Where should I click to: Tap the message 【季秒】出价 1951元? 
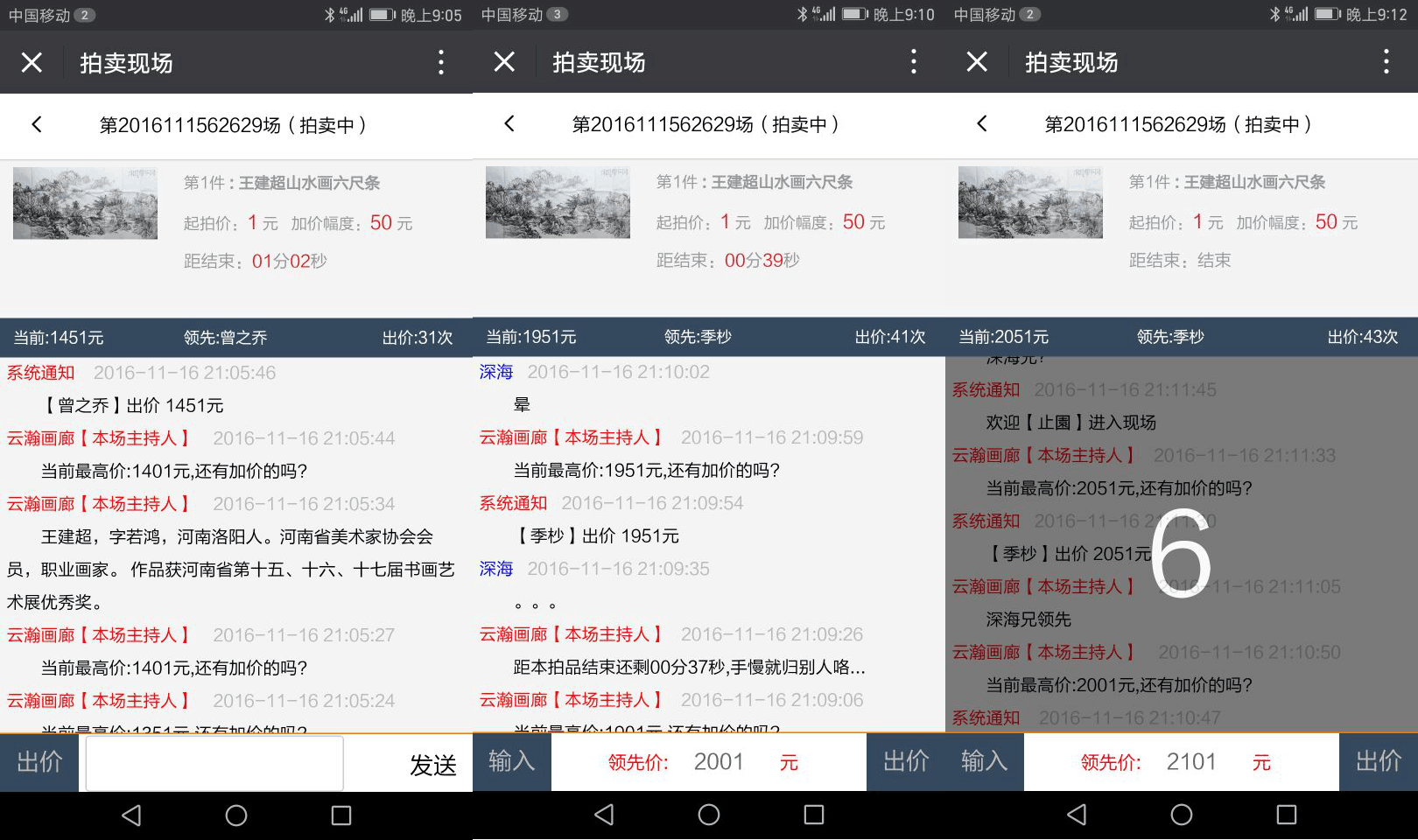pyautogui.click(x=598, y=536)
